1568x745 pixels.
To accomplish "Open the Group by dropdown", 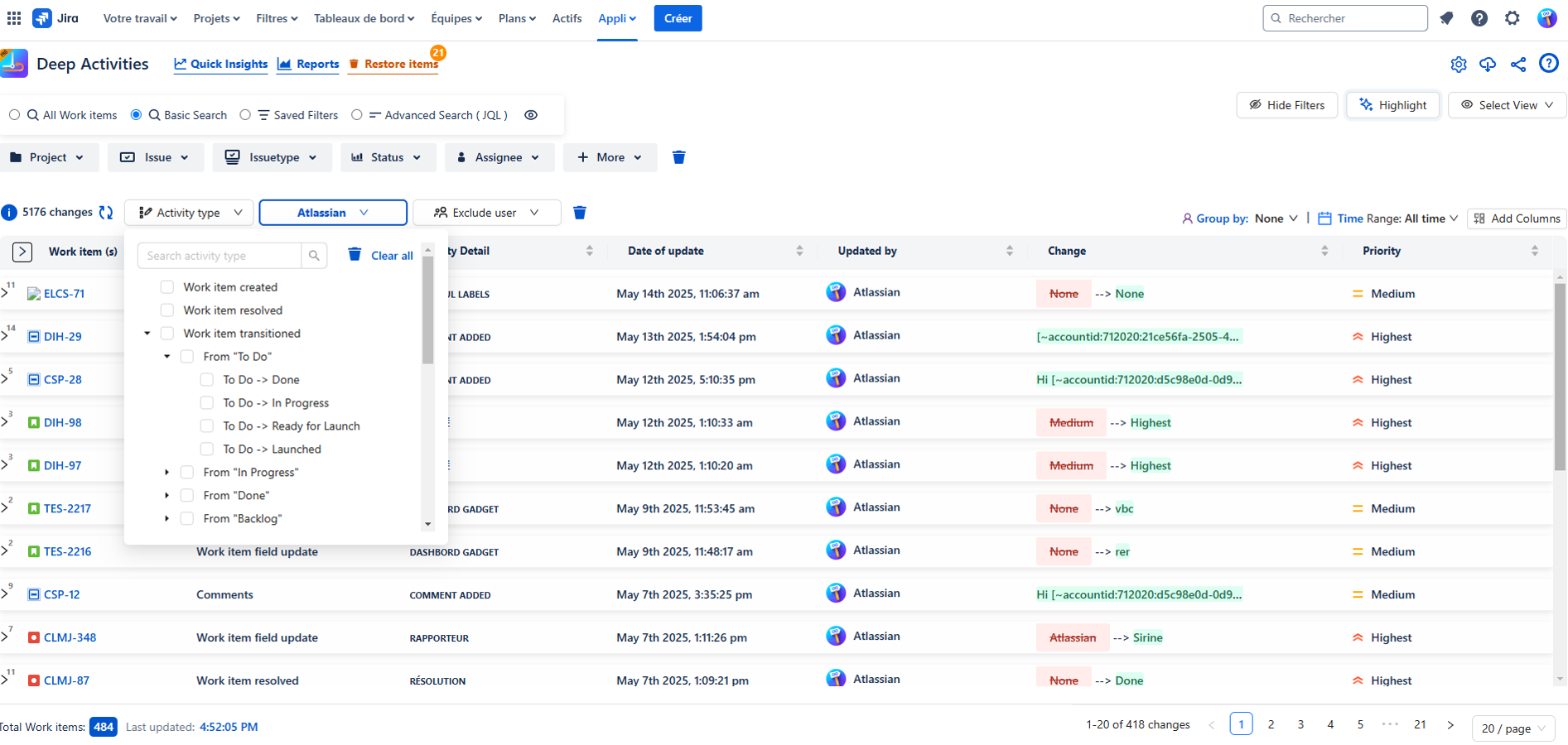I will [1275, 219].
